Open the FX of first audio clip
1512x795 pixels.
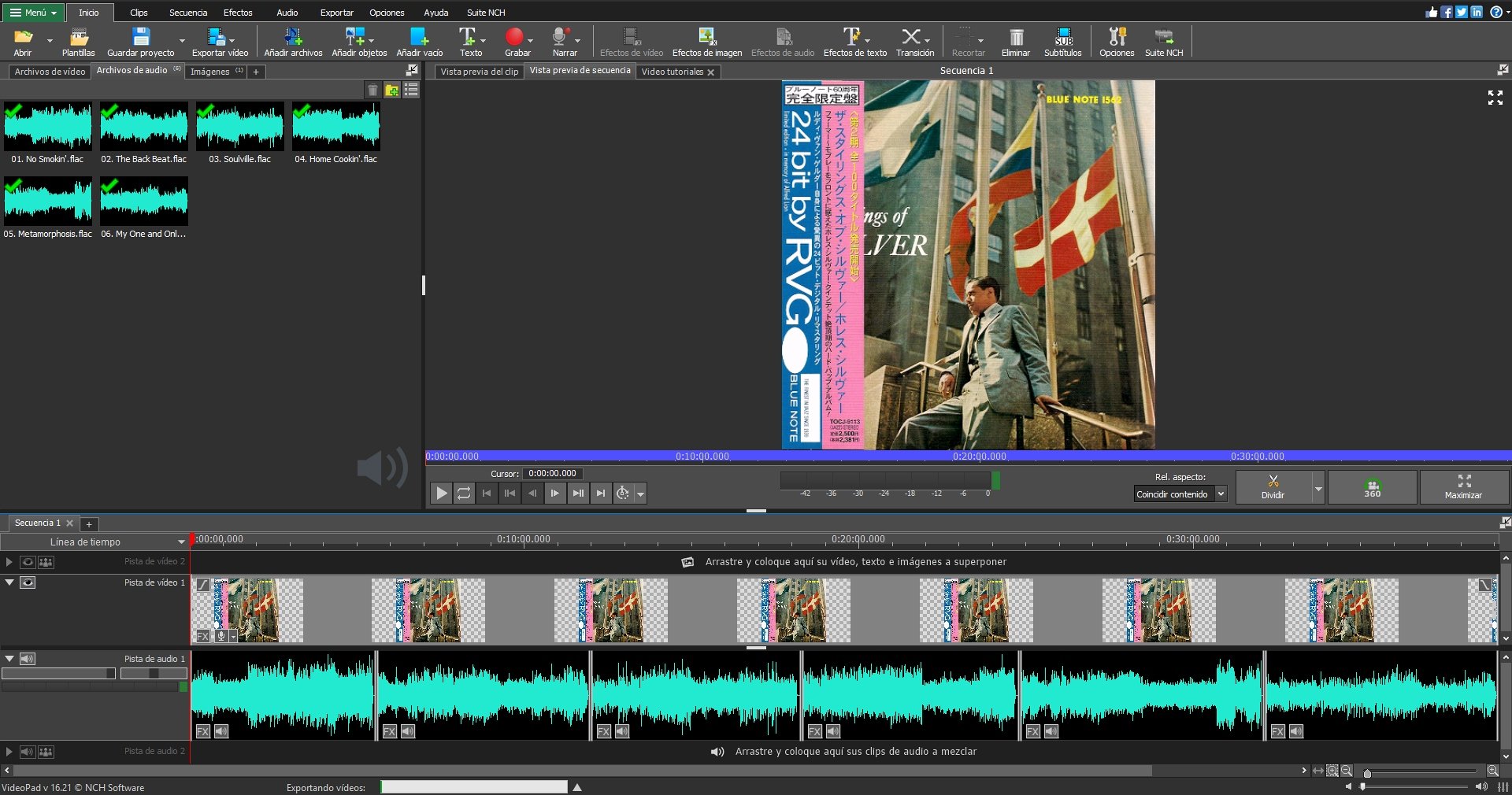pos(203,731)
